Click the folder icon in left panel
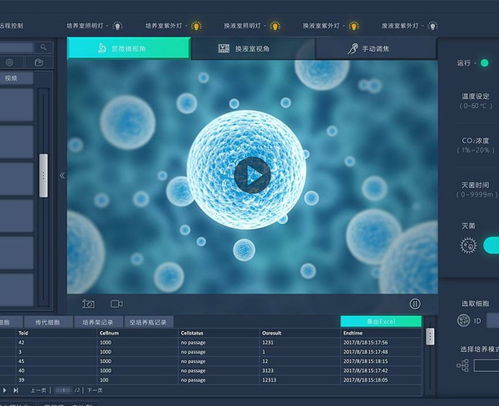 tap(39, 62)
